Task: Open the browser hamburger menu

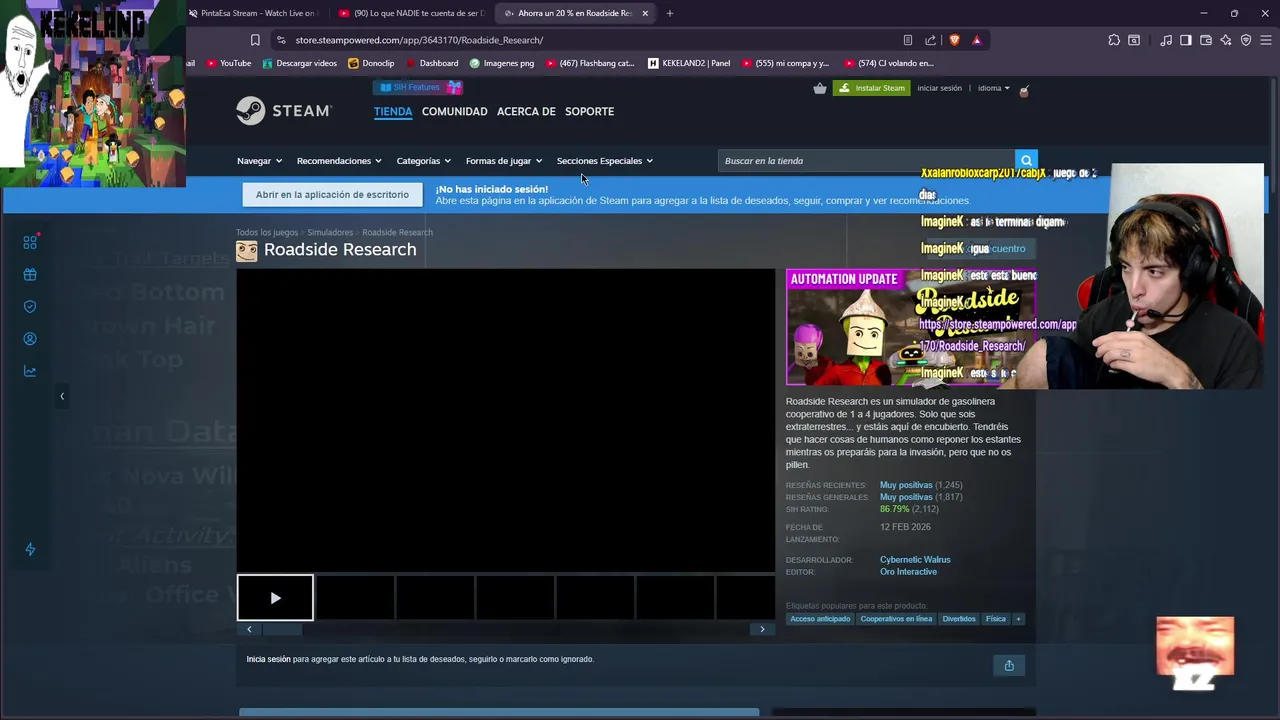Action: pos(1265,40)
